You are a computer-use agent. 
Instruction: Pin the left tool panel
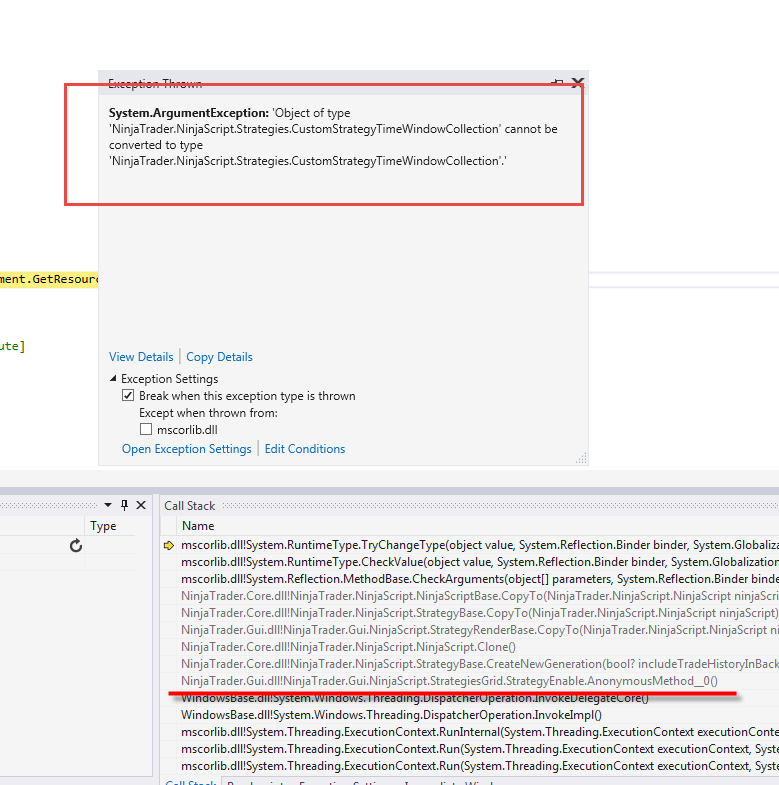(x=125, y=505)
